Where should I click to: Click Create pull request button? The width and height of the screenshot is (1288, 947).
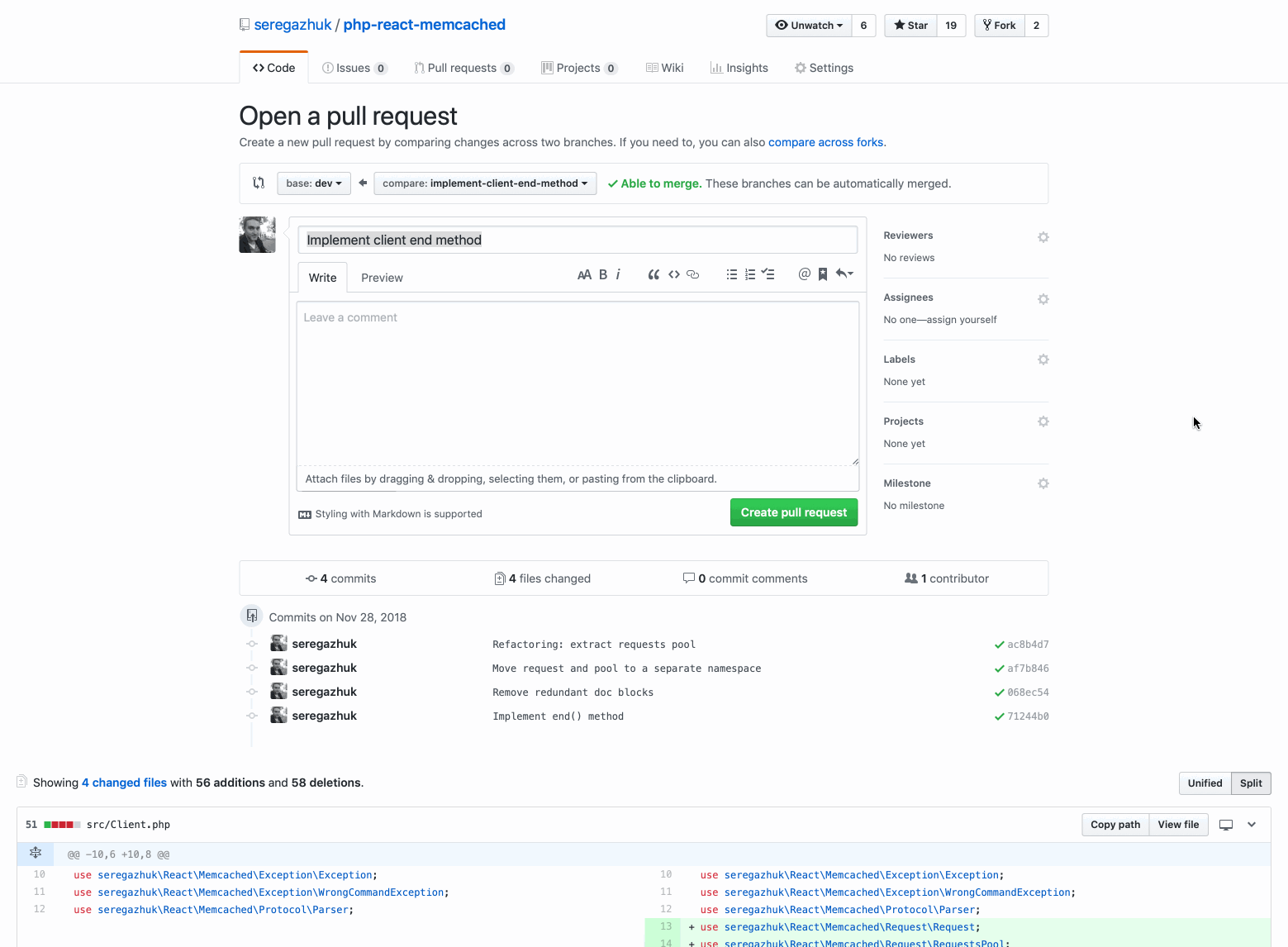[794, 512]
